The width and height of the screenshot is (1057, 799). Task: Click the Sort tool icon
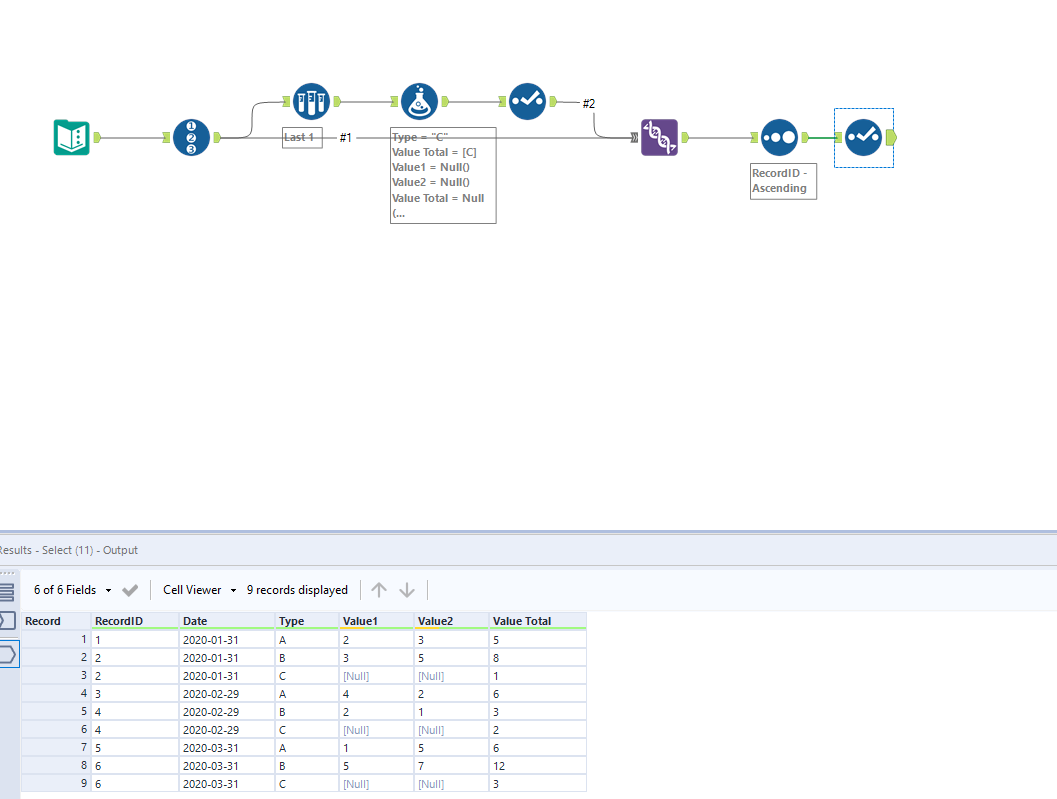[778, 138]
